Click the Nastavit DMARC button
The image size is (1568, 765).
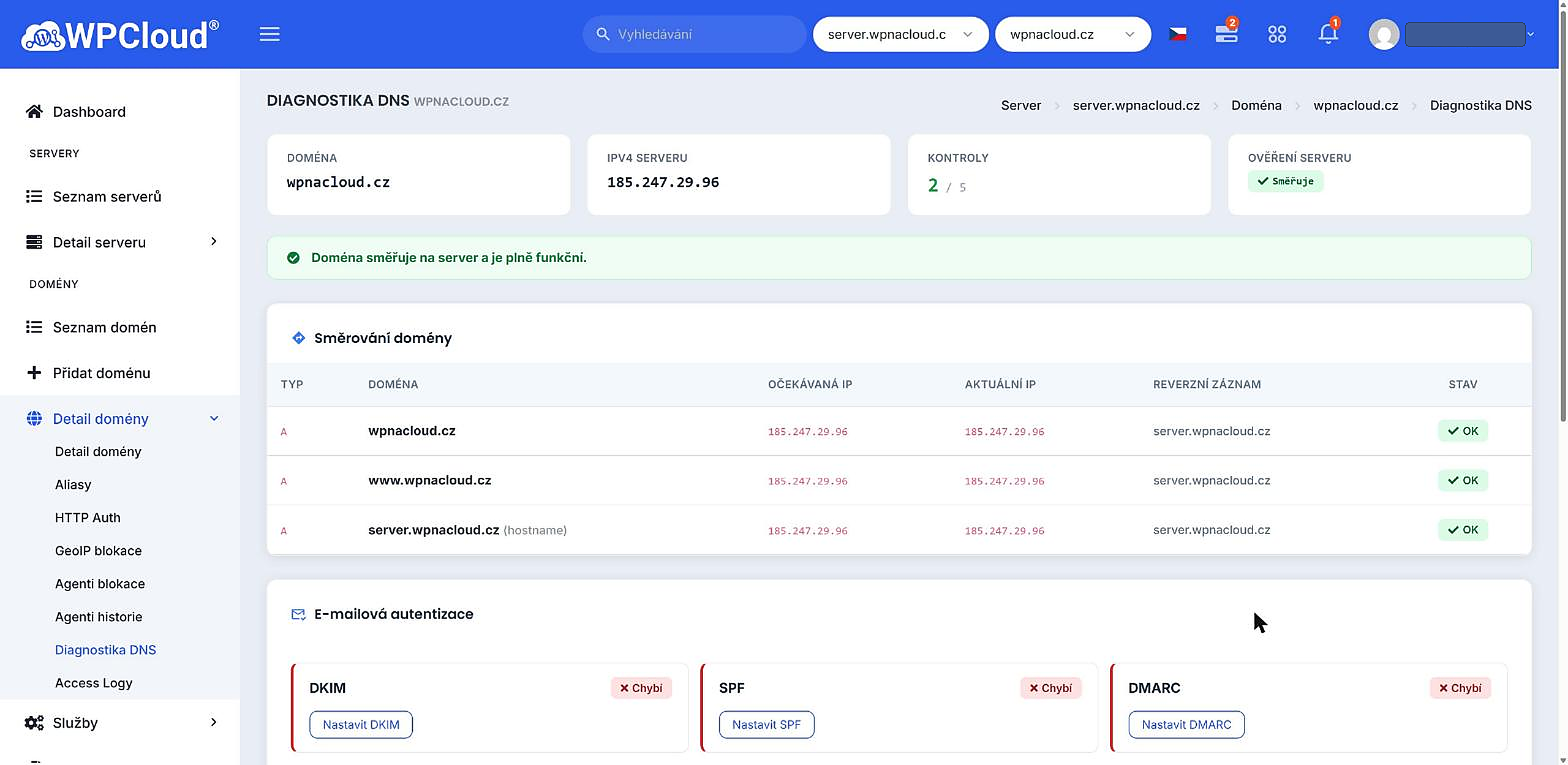(x=1186, y=725)
